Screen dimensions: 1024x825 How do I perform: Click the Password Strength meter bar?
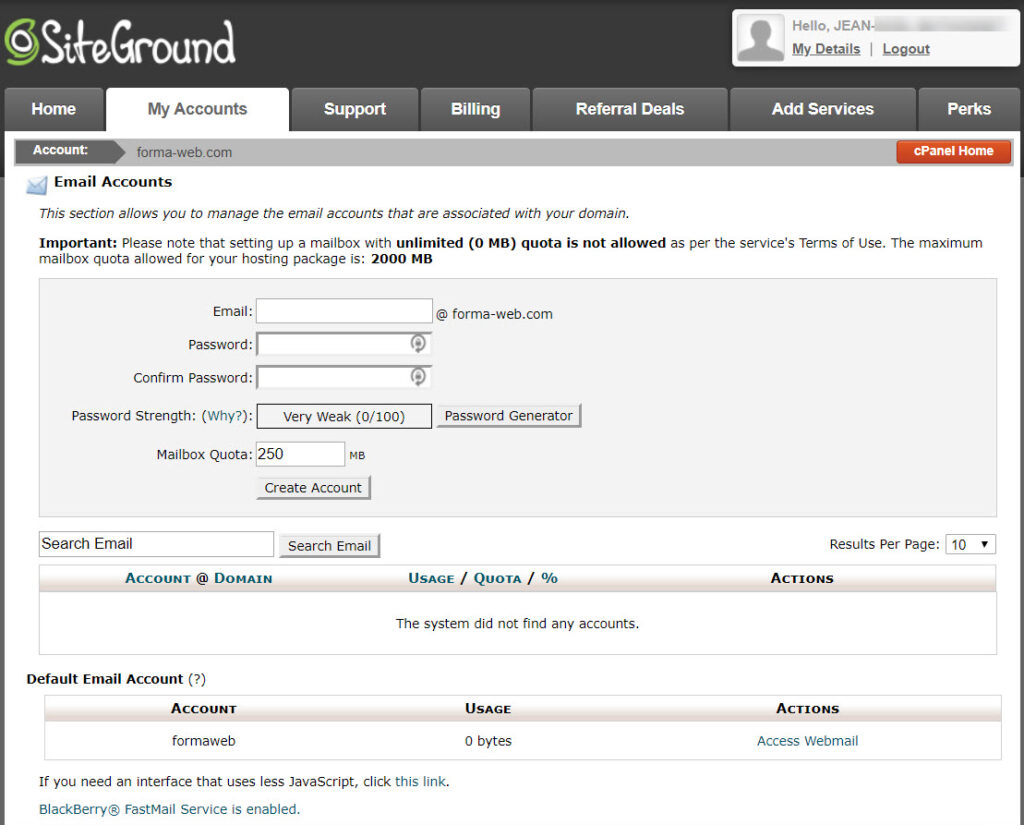[x=344, y=416]
